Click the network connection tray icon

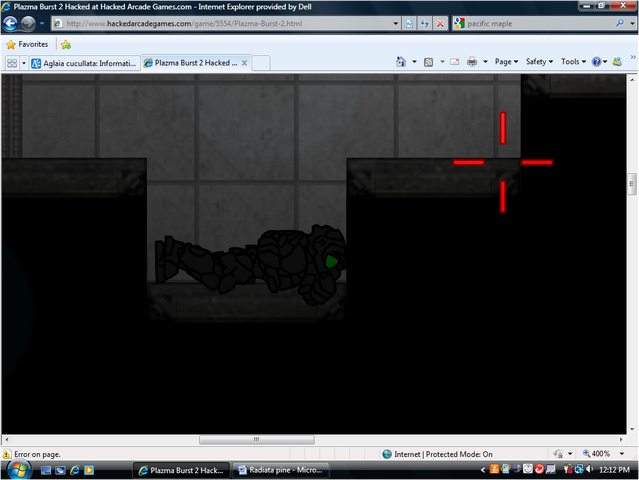click(579, 469)
